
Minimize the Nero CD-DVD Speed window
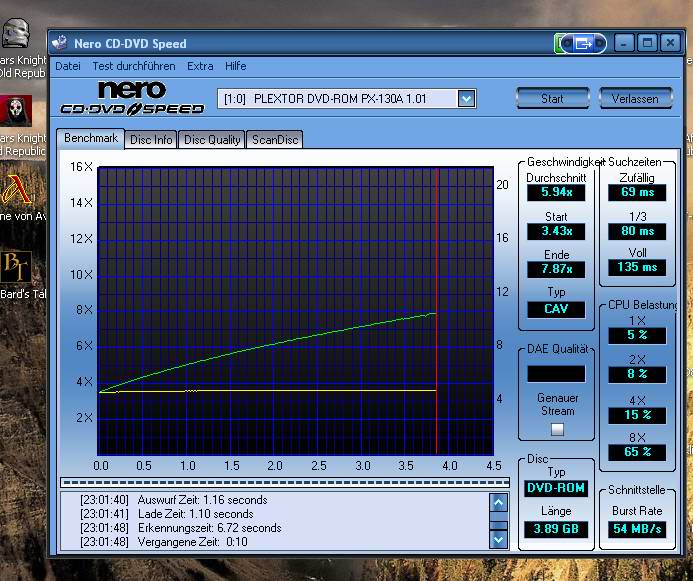coord(624,43)
